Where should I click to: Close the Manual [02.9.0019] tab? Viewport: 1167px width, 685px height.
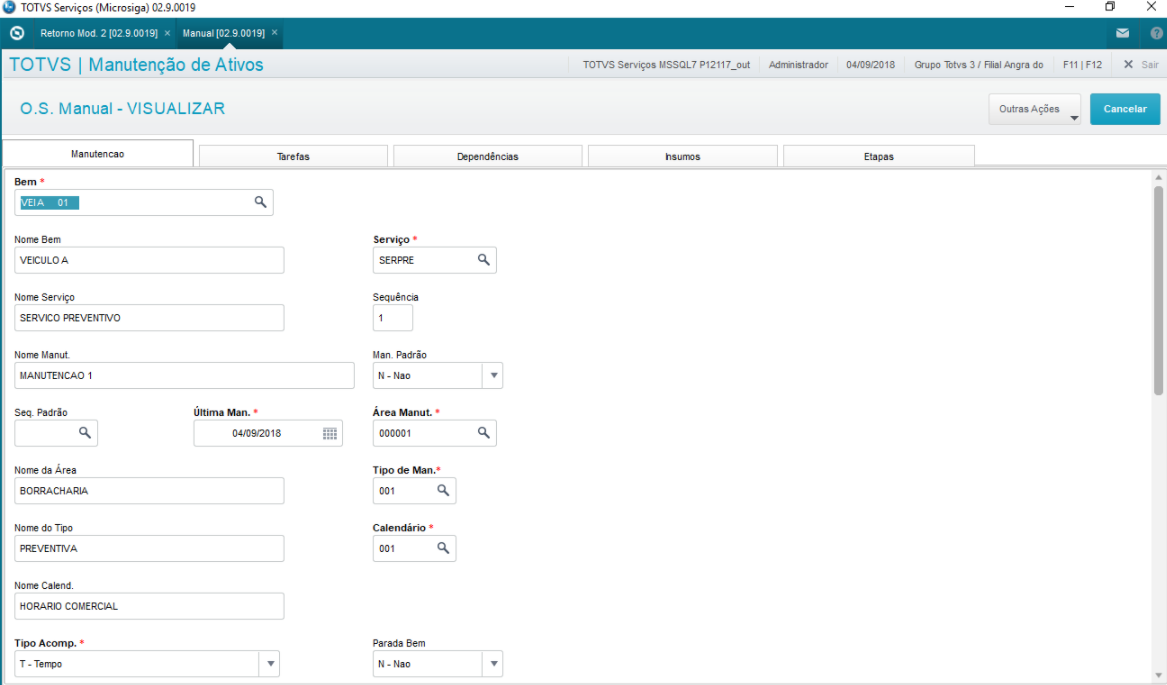point(275,33)
